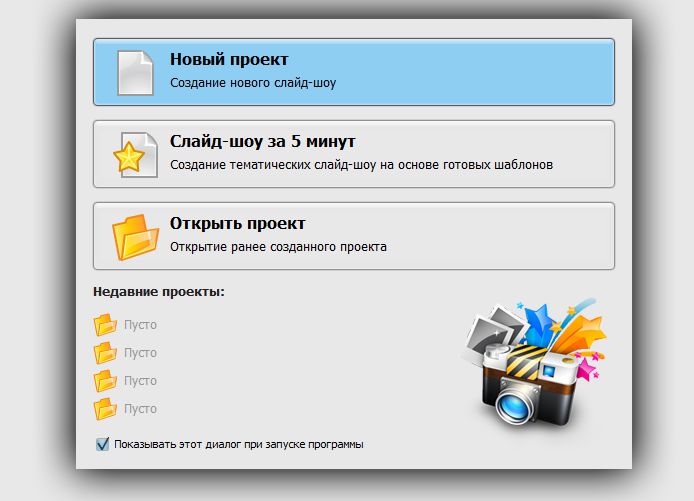Click the 'Открытие ранее созданного проекта' text
This screenshot has height=501, width=694.
278,247
